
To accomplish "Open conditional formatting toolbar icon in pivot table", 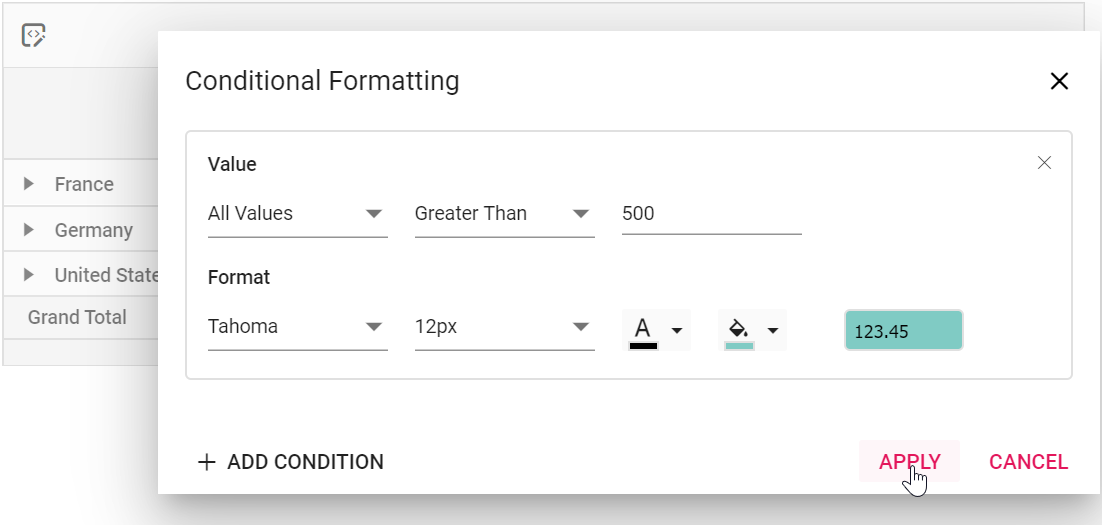I will 33,35.
